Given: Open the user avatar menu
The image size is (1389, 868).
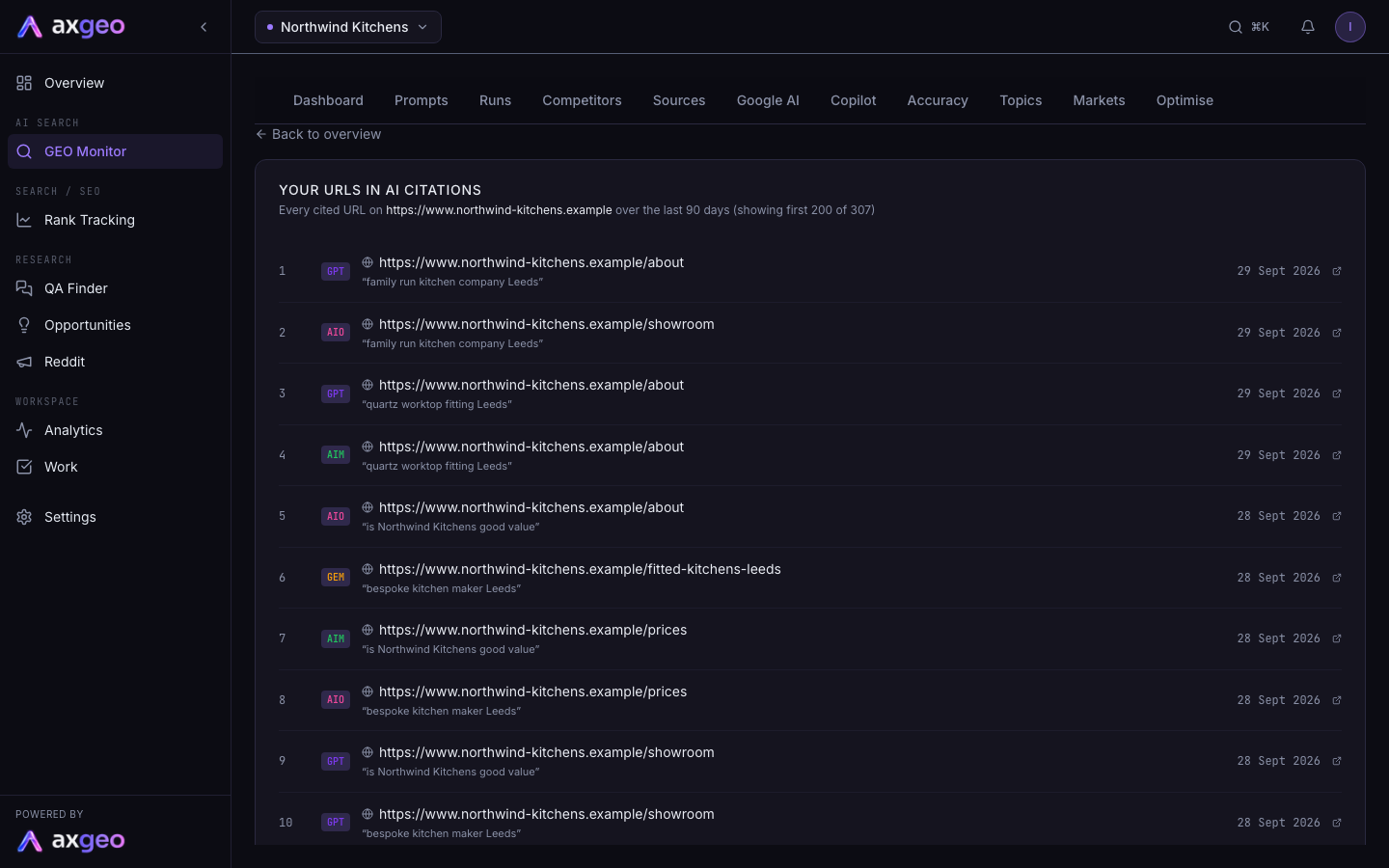Looking at the screenshot, I should point(1350,27).
